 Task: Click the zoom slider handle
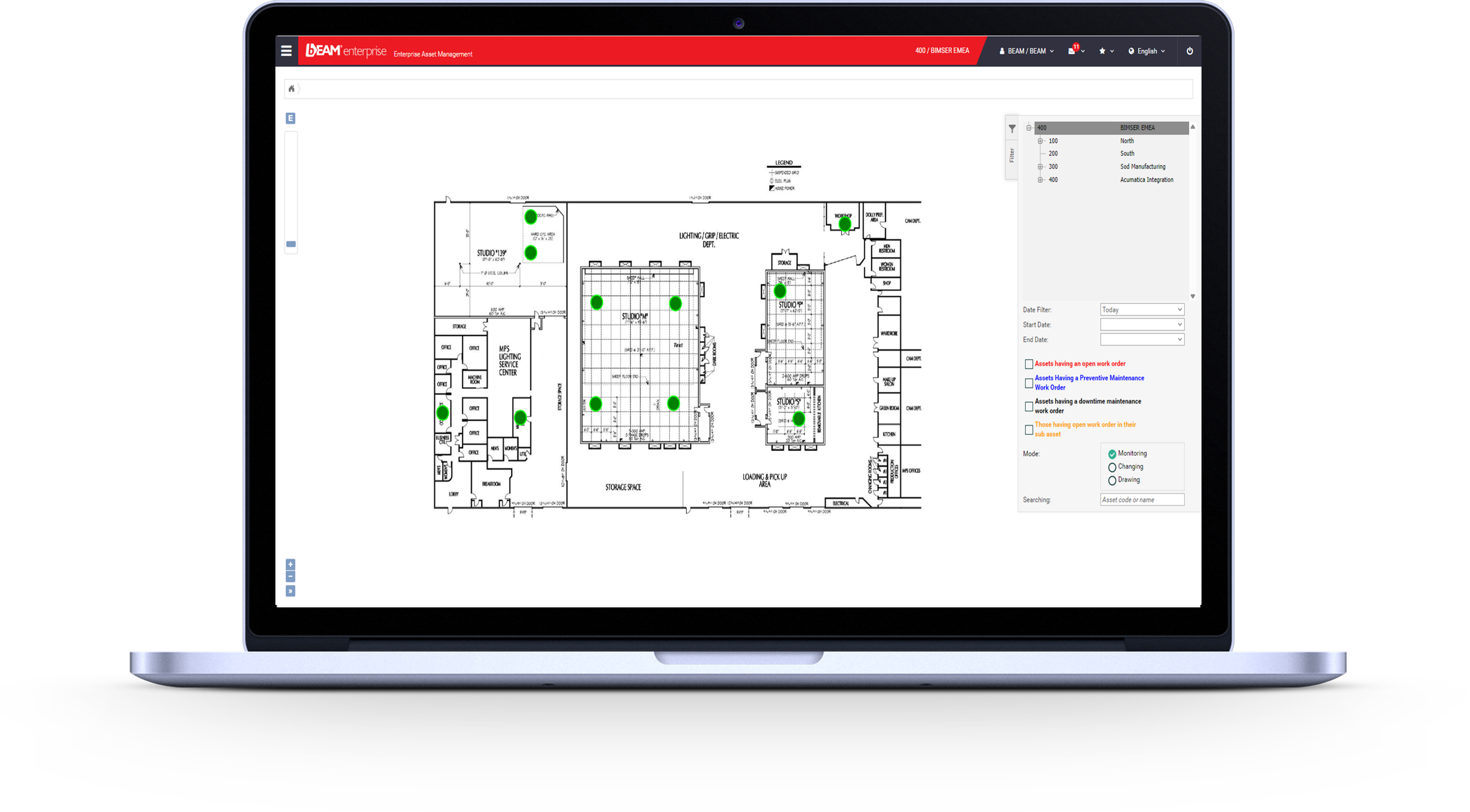[291, 244]
